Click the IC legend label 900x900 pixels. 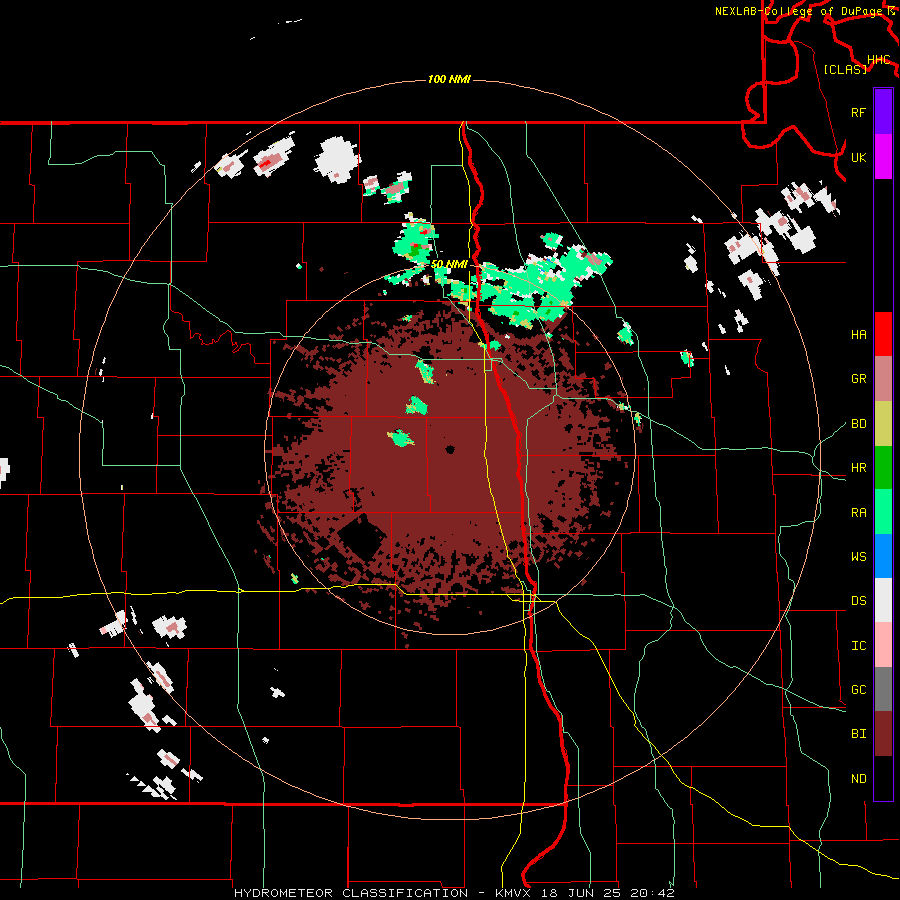pos(858,645)
